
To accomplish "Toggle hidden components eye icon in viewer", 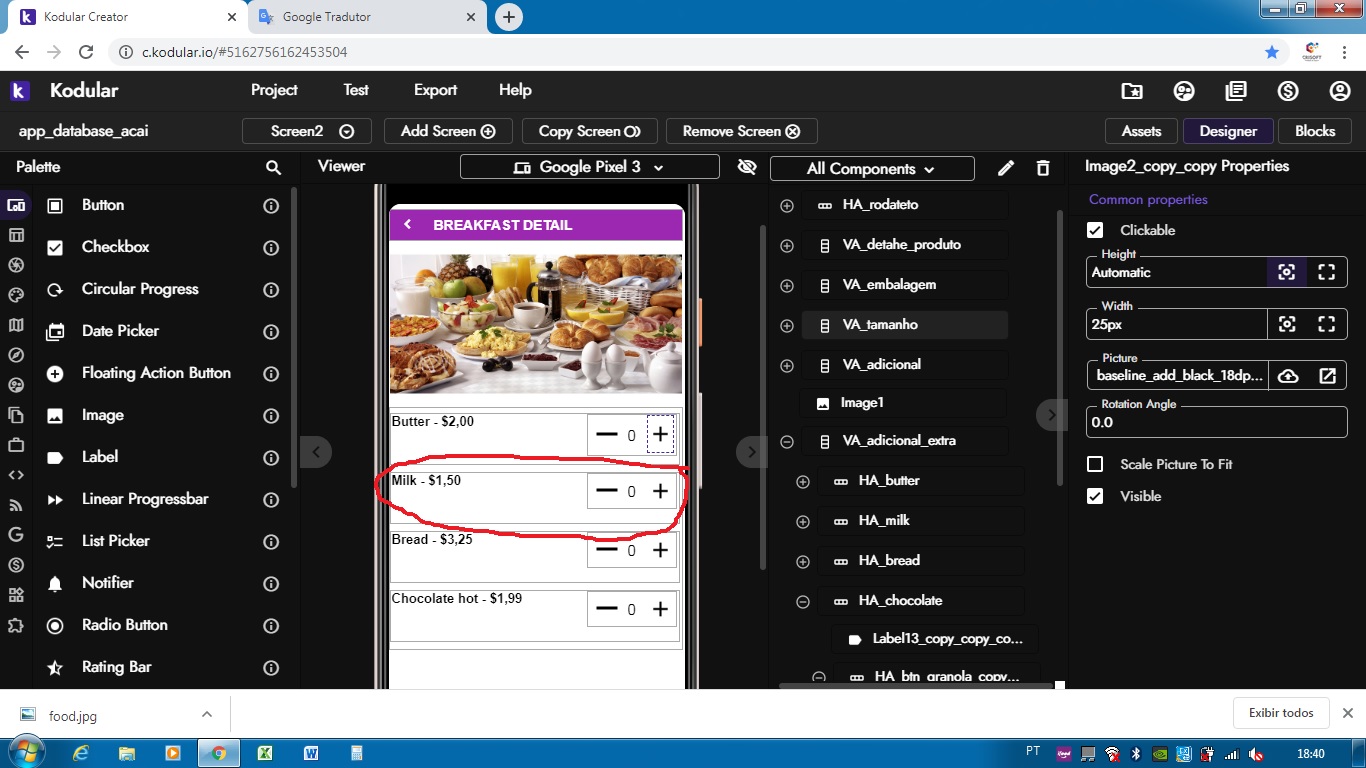I will click(746, 167).
